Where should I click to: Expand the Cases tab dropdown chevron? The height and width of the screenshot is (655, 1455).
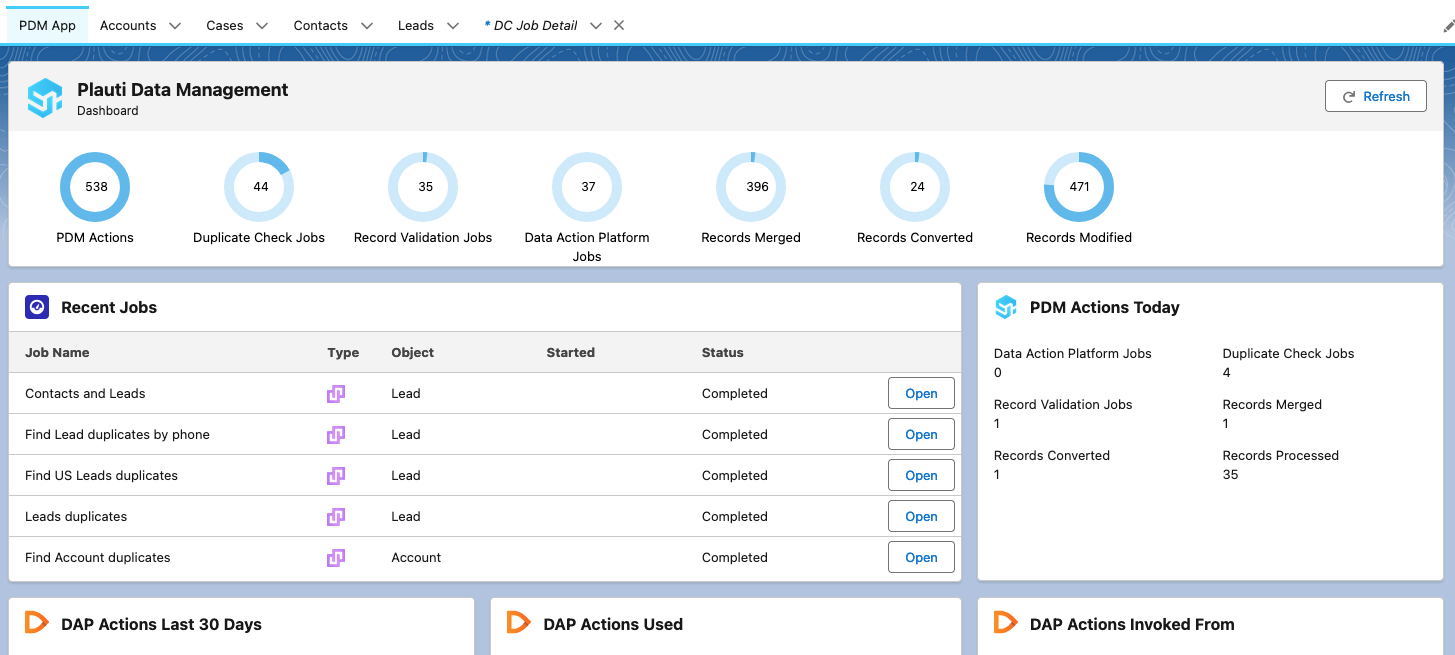tap(262, 26)
